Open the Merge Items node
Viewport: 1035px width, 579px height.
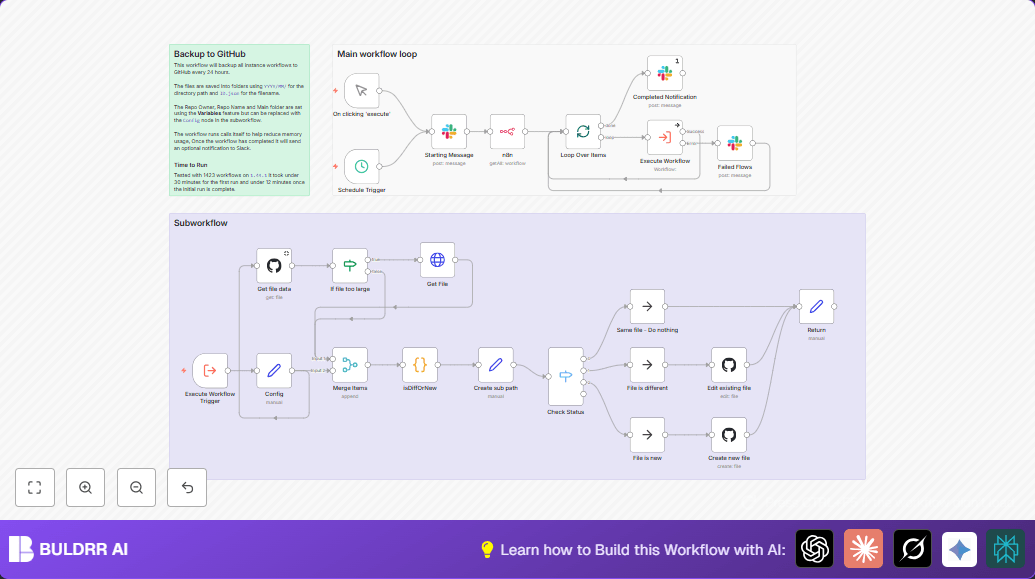(350, 364)
